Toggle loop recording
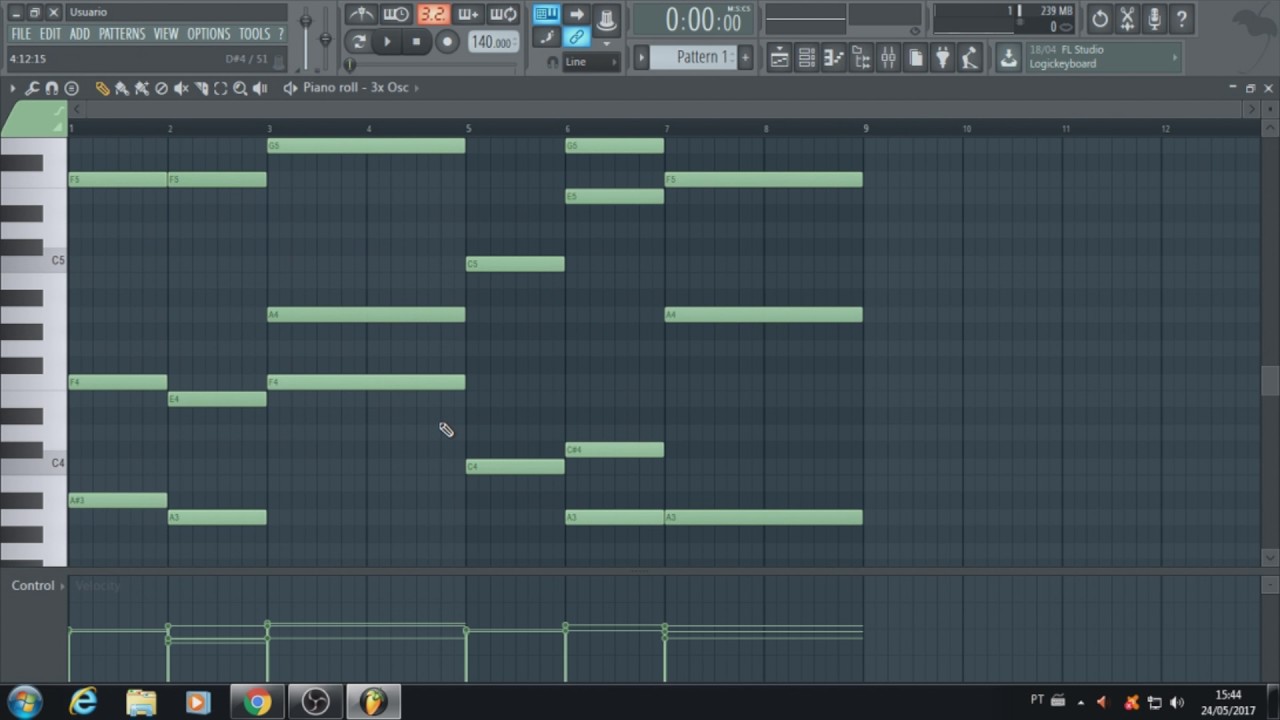Viewport: 1280px width, 720px height. [504, 14]
